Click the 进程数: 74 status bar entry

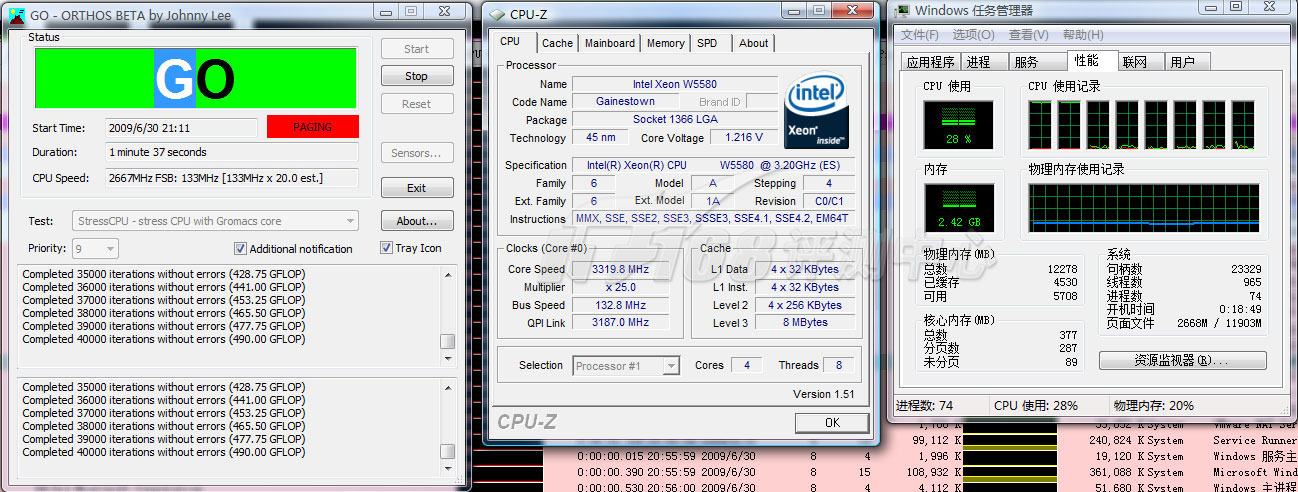click(924, 405)
